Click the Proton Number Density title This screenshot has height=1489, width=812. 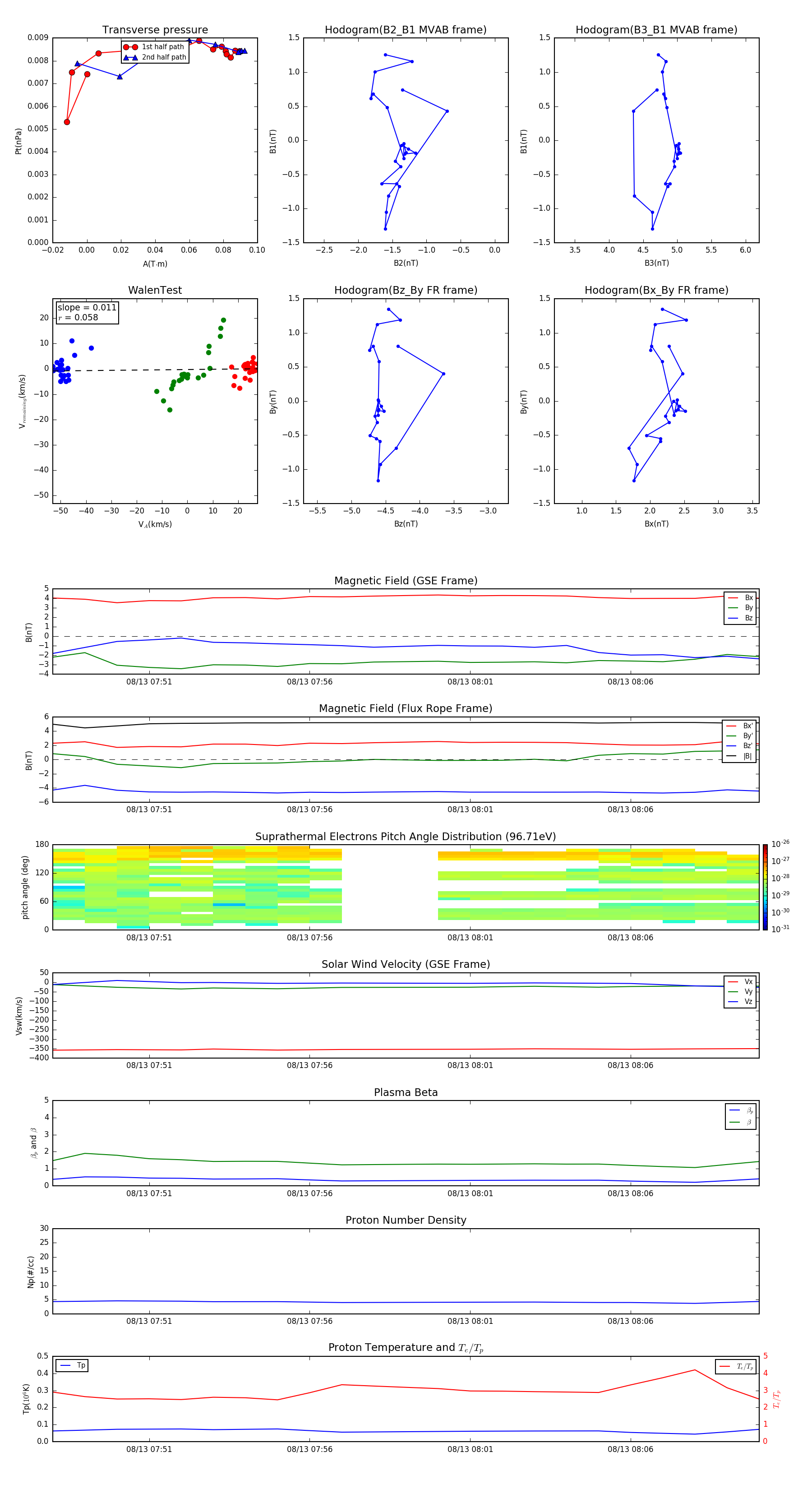pos(406,1220)
